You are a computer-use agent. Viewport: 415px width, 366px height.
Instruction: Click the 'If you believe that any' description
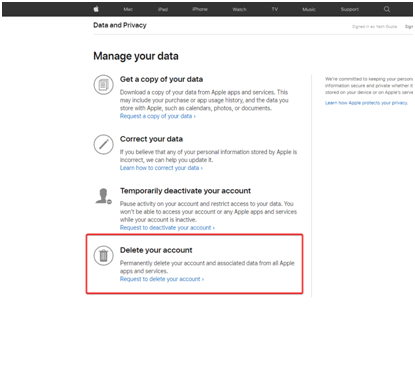point(208,156)
